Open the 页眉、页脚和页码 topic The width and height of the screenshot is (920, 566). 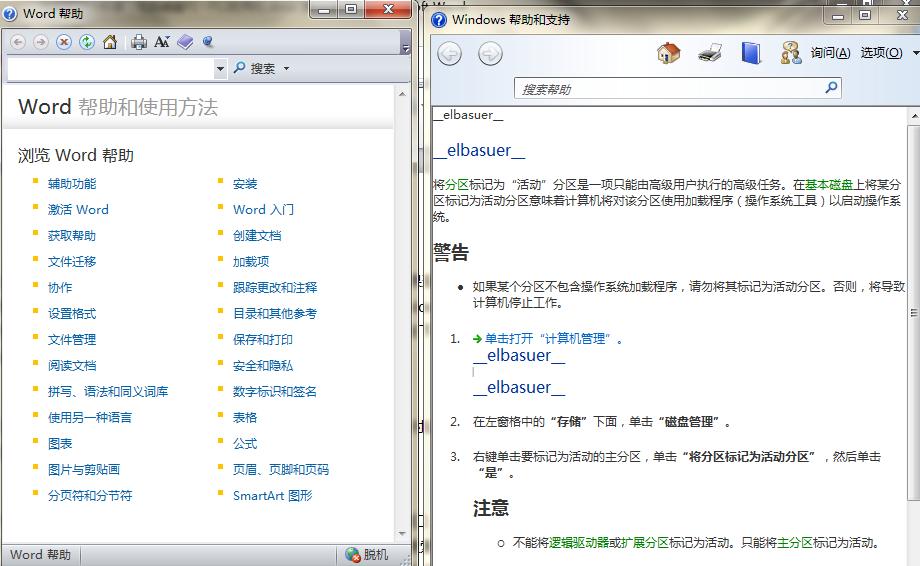pyautogui.click(x=281, y=469)
